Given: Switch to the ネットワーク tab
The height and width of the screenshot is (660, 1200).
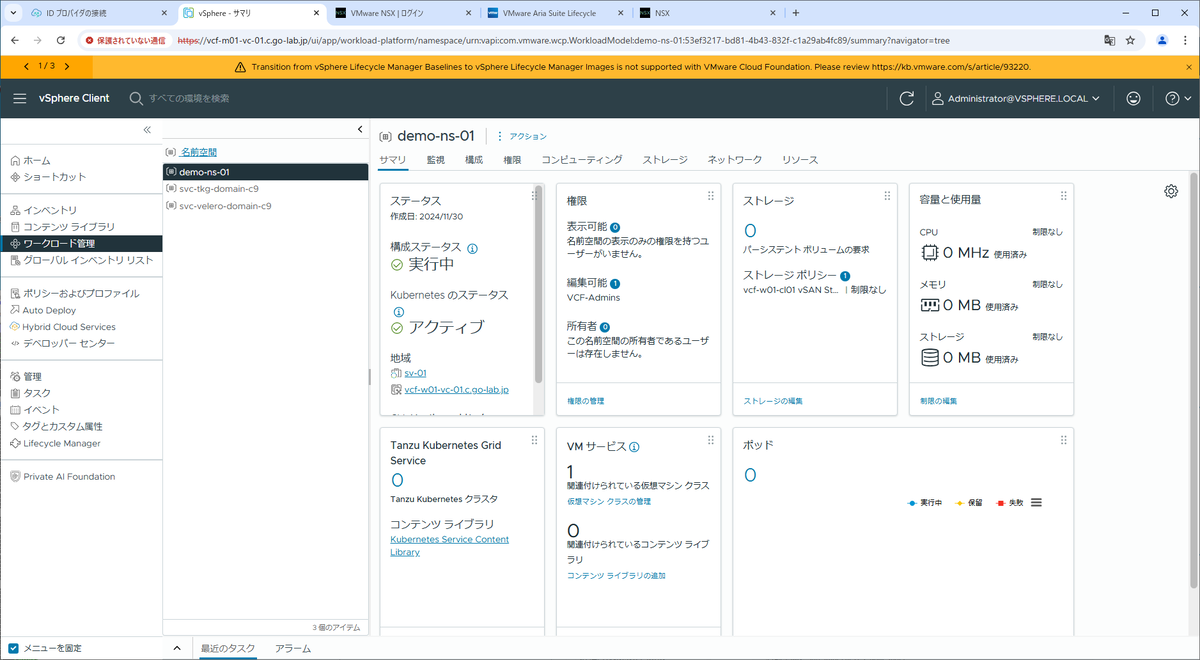Looking at the screenshot, I should pos(735,160).
